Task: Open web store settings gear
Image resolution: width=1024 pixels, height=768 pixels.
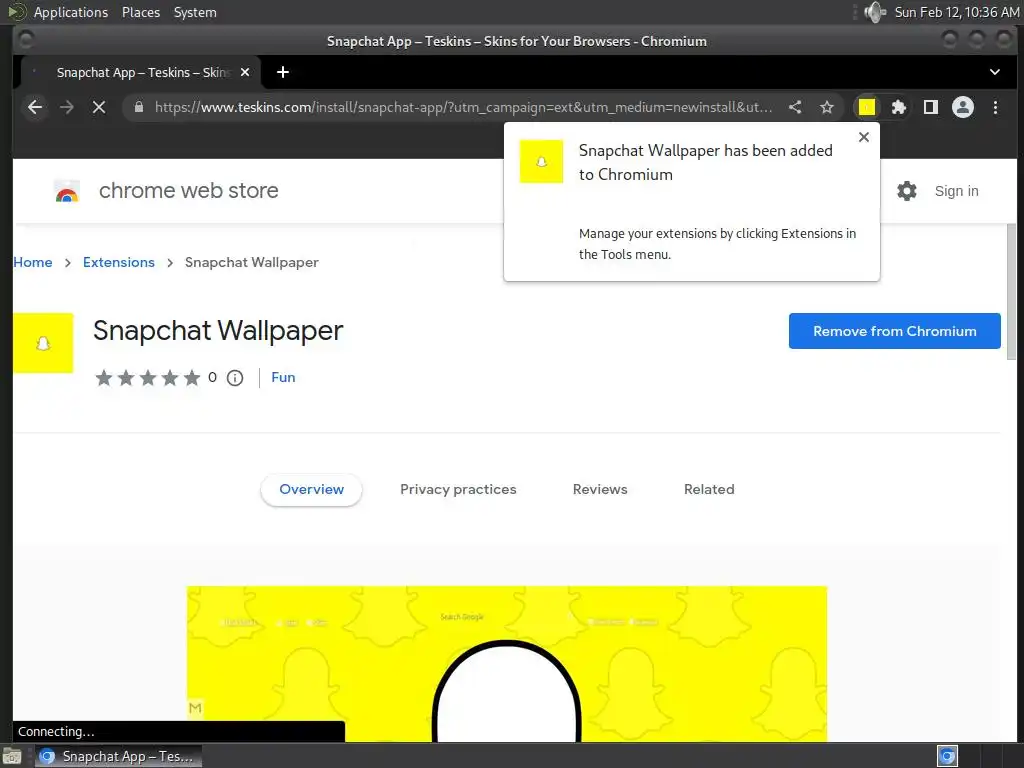Action: [906, 191]
